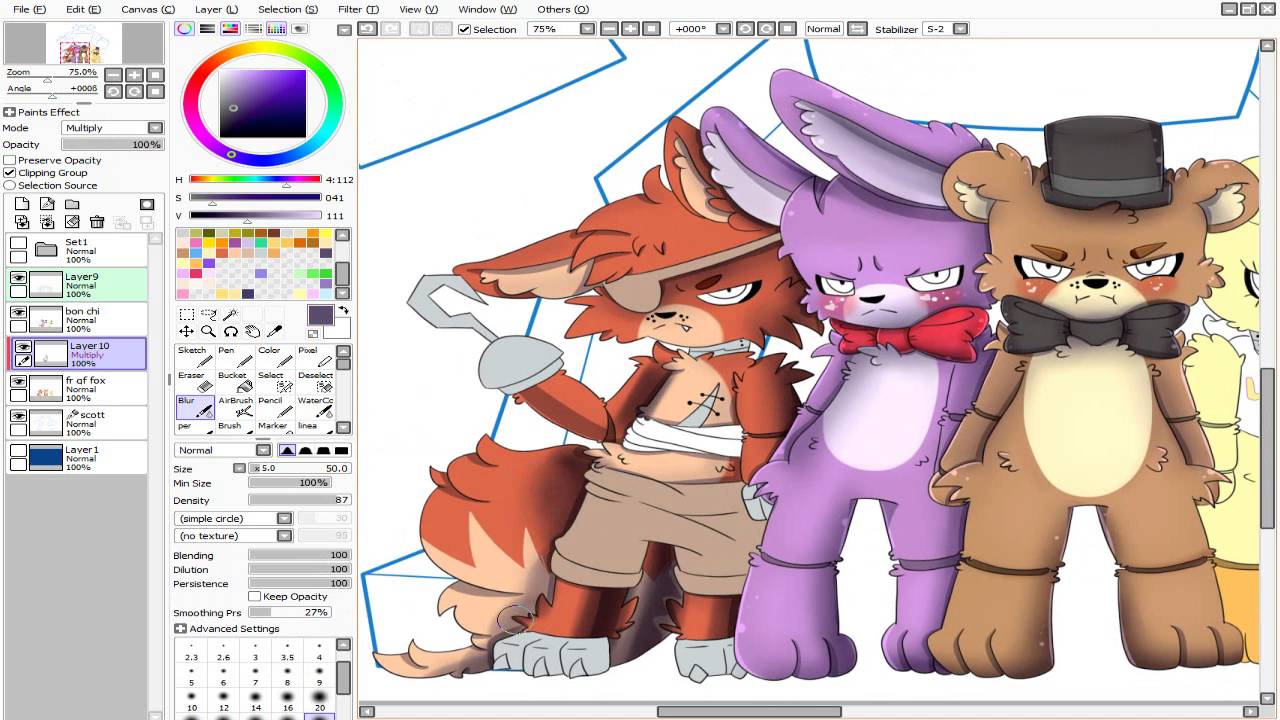Image resolution: width=1280 pixels, height=720 pixels.
Task: Create a new linework layer
Action: [47, 204]
